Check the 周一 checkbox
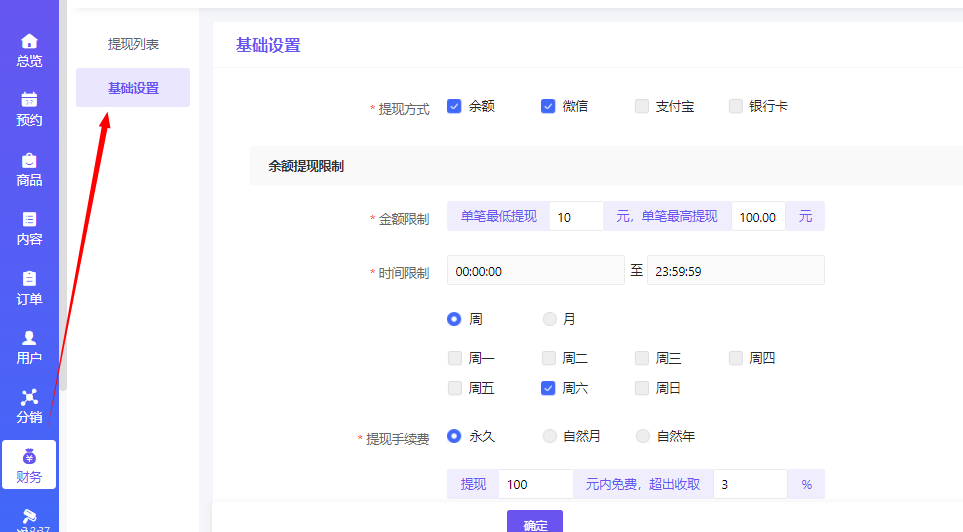The height and width of the screenshot is (532, 963). click(454, 358)
